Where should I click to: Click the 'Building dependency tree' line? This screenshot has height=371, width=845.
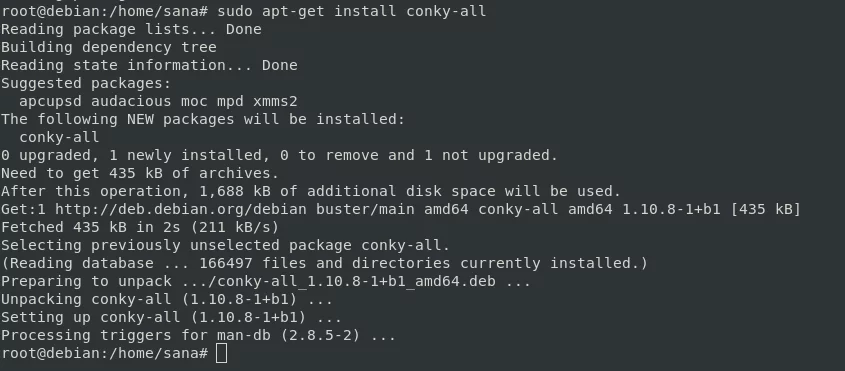(x=108, y=47)
